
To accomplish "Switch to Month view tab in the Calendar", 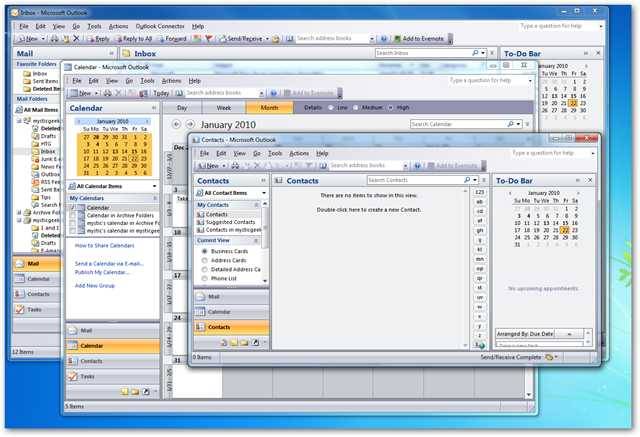I will click(269, 108).
